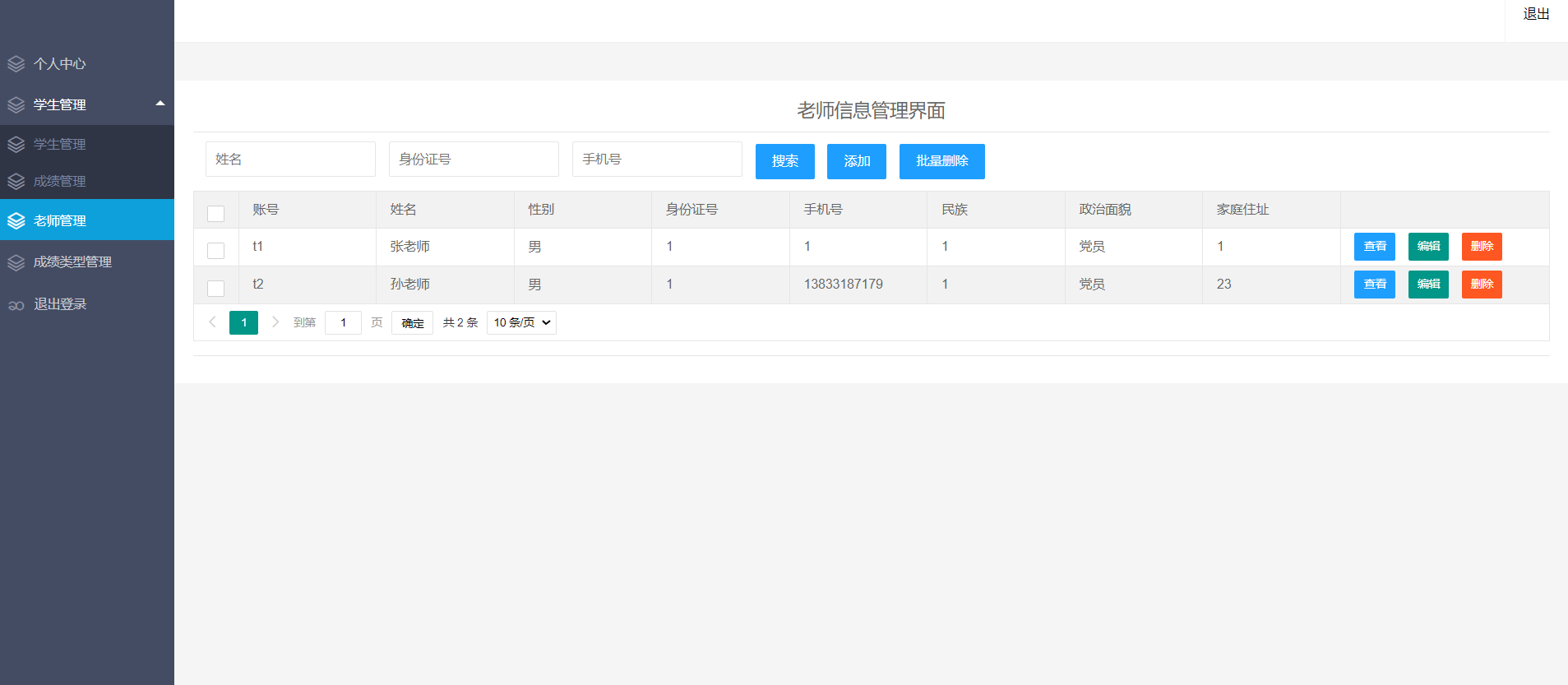This screenshot has height=685, width=1568.
Task: Click 查看 for 张老师
Action: (x=1375, y=247)
